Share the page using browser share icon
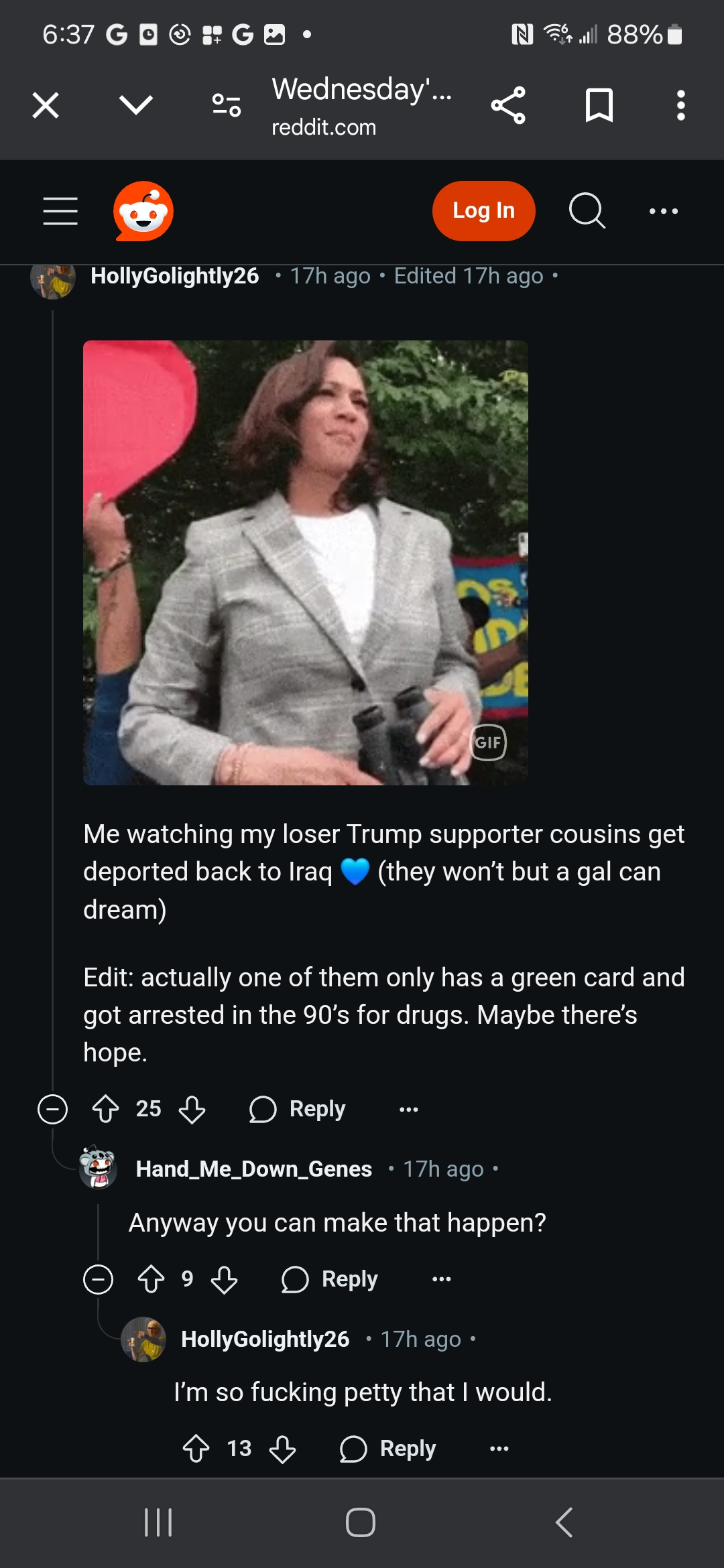 pos(508,106)
